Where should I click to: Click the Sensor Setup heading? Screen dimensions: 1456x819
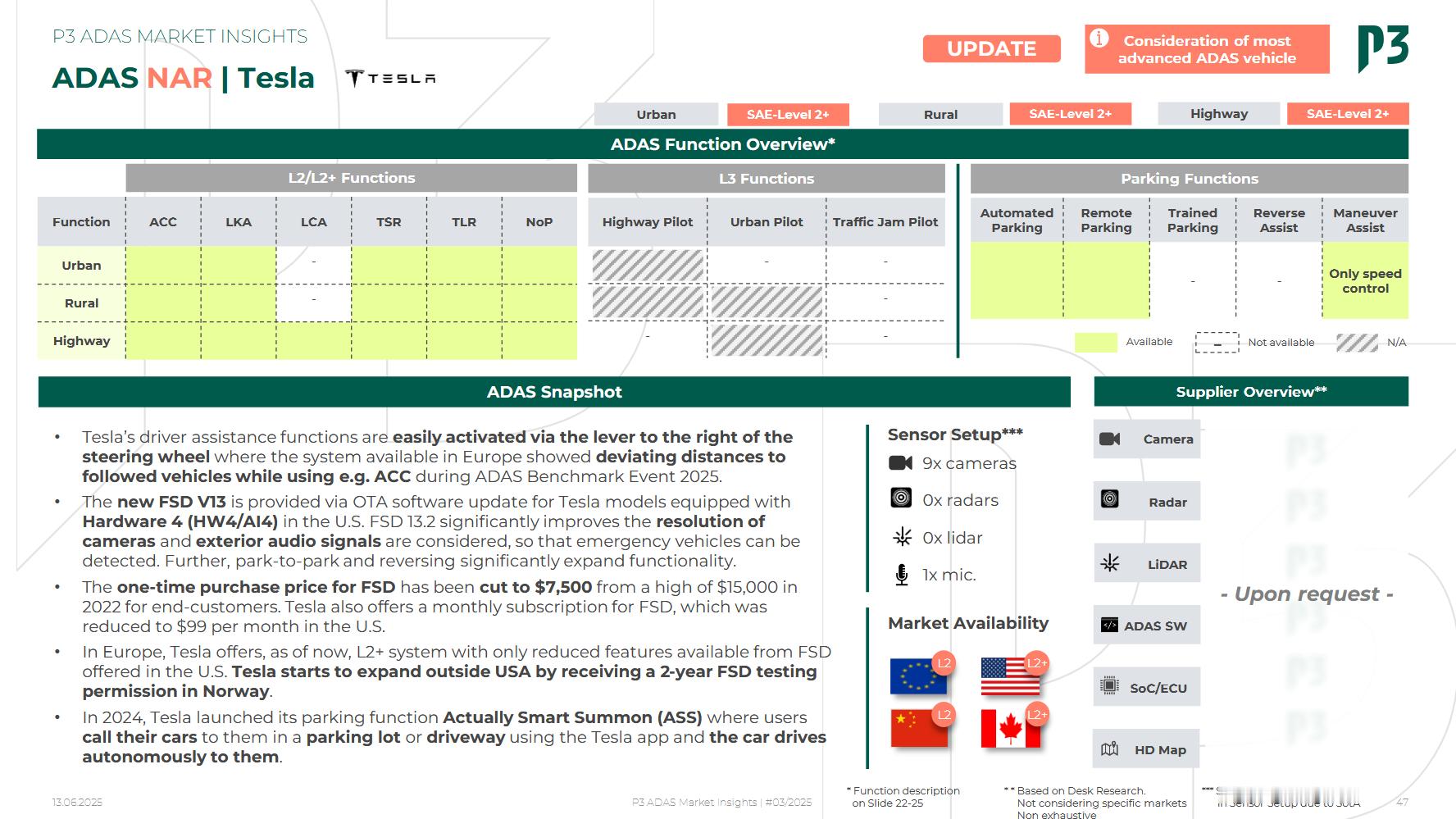(955, 434)
